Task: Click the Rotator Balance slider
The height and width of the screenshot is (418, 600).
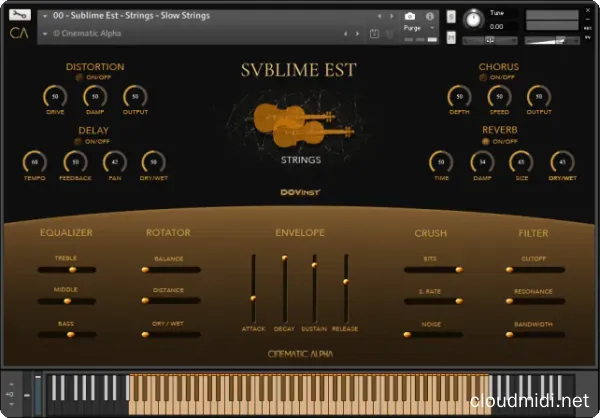Action: 171,270
